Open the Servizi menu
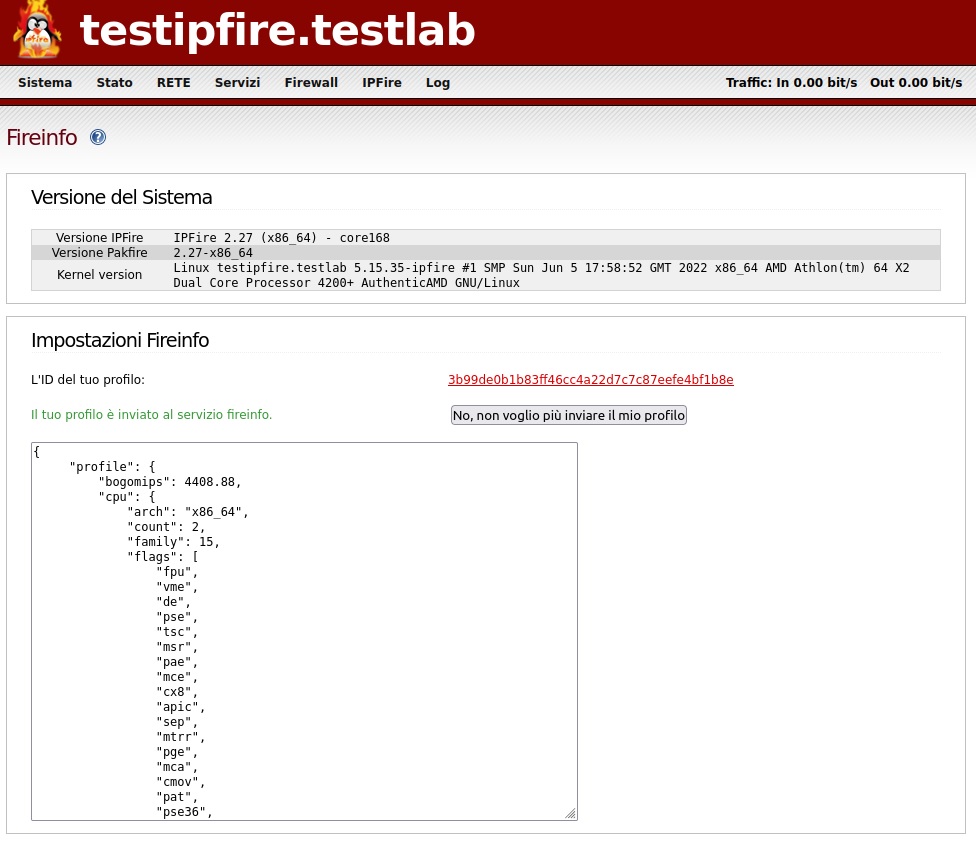The height and width of the screenshot is (854, 976). (237, 82)
